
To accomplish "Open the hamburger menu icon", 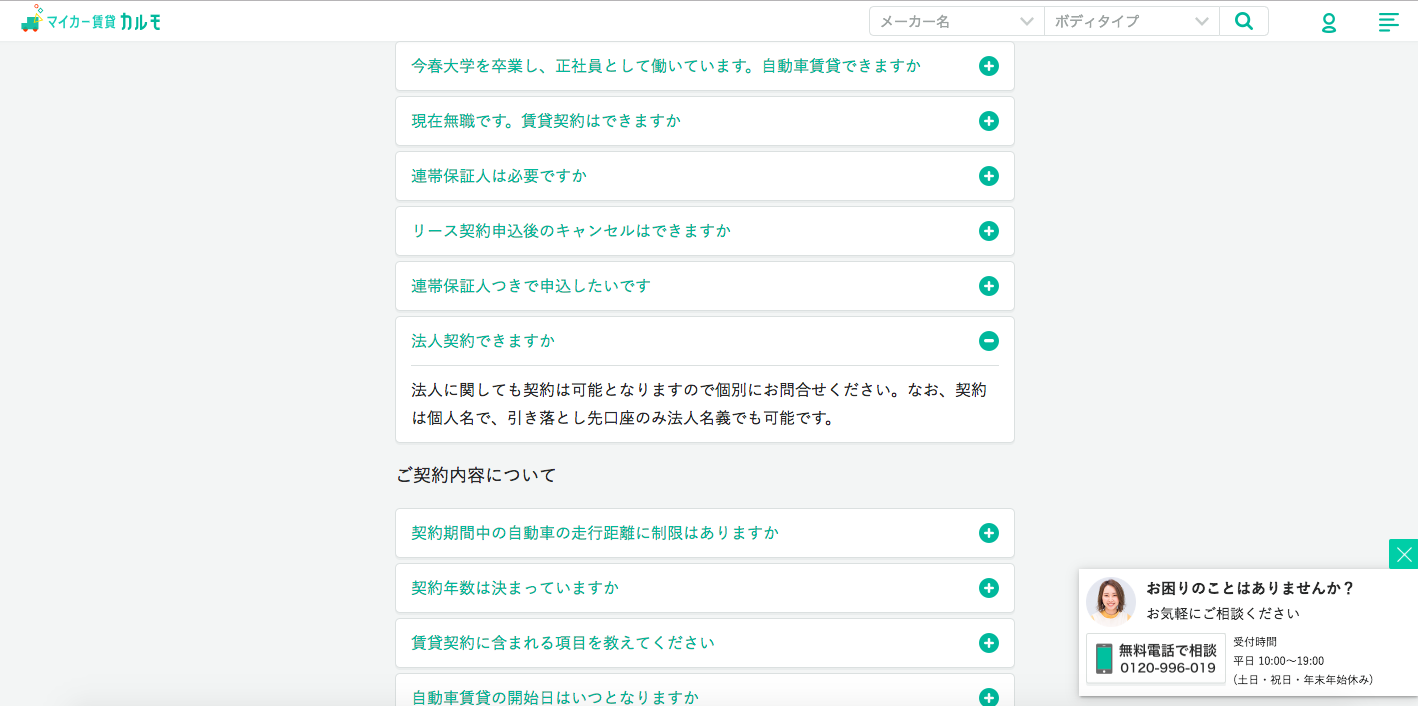I will point(1388,22).
